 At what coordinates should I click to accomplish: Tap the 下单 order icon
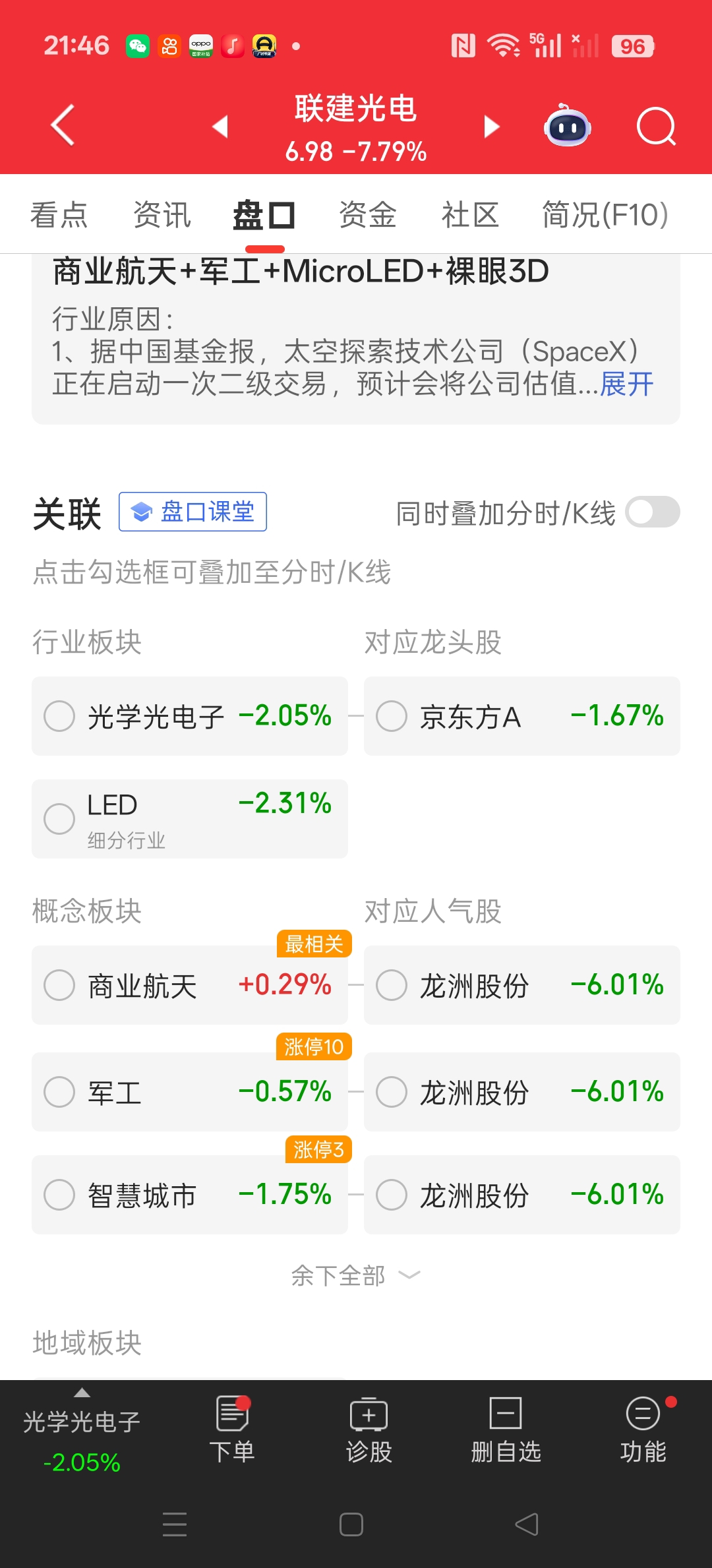[x=232, y=1430]
